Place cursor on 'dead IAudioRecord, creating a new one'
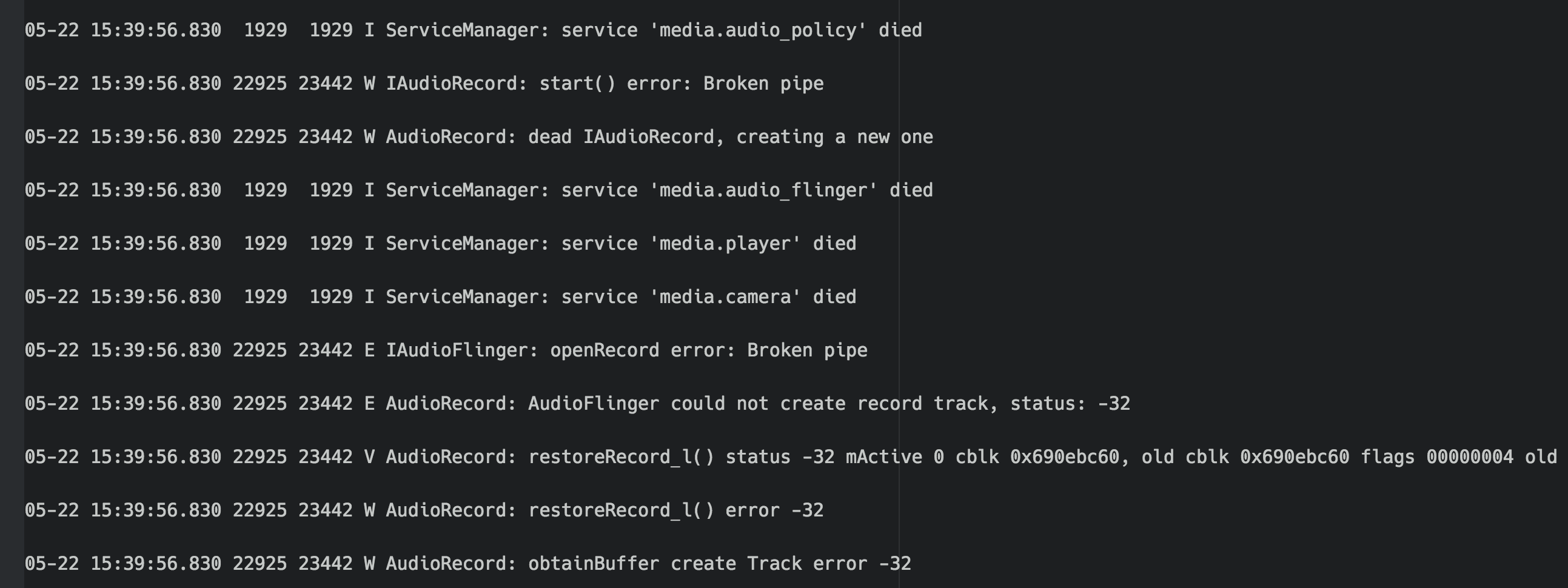This screenshot has height=588, width=1568. coord(730,137)
